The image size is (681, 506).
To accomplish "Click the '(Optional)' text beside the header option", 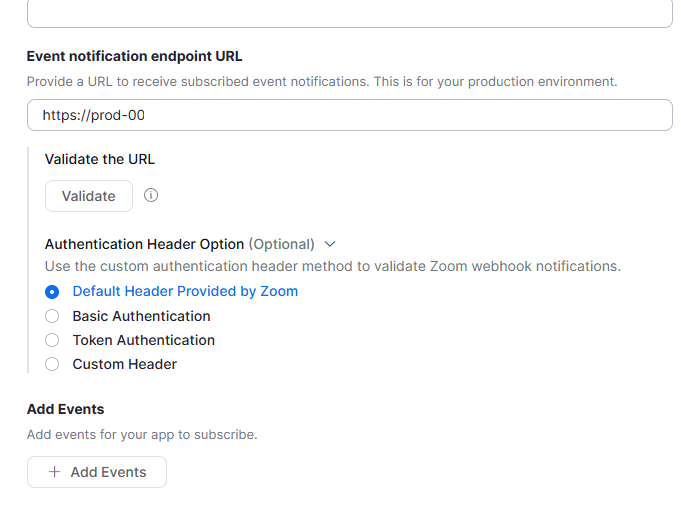I will [x=281, y=244].
